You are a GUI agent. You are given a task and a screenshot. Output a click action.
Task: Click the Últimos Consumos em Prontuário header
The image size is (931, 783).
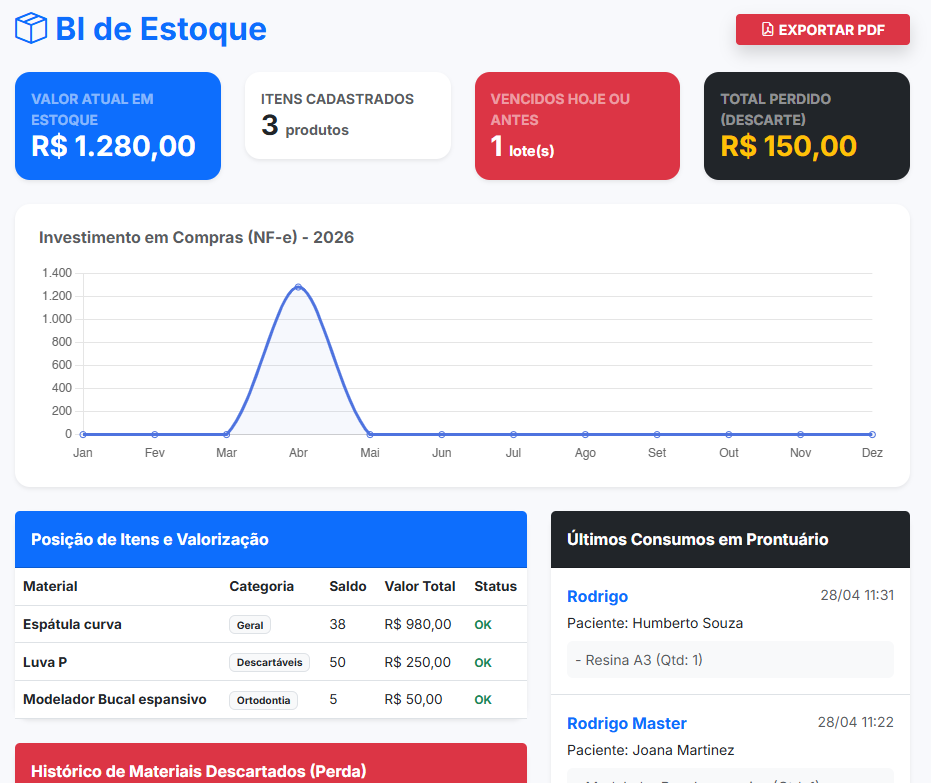point(730,539)
